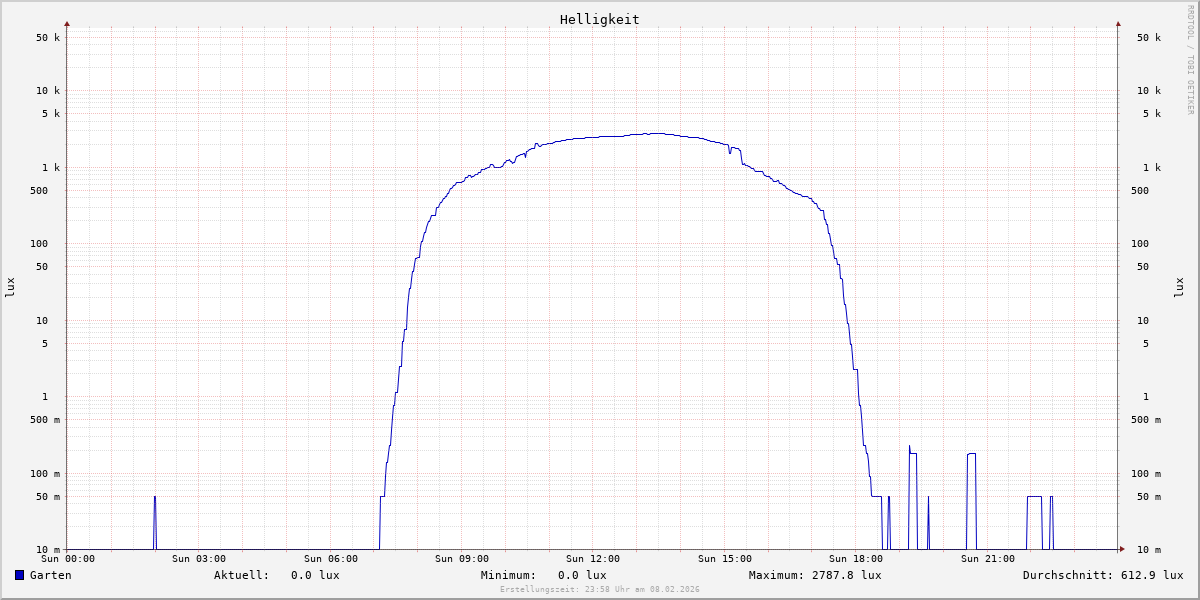Click the Sun 00:00 time axis label
Screen dimensions: 1200x600
point(68,559)
